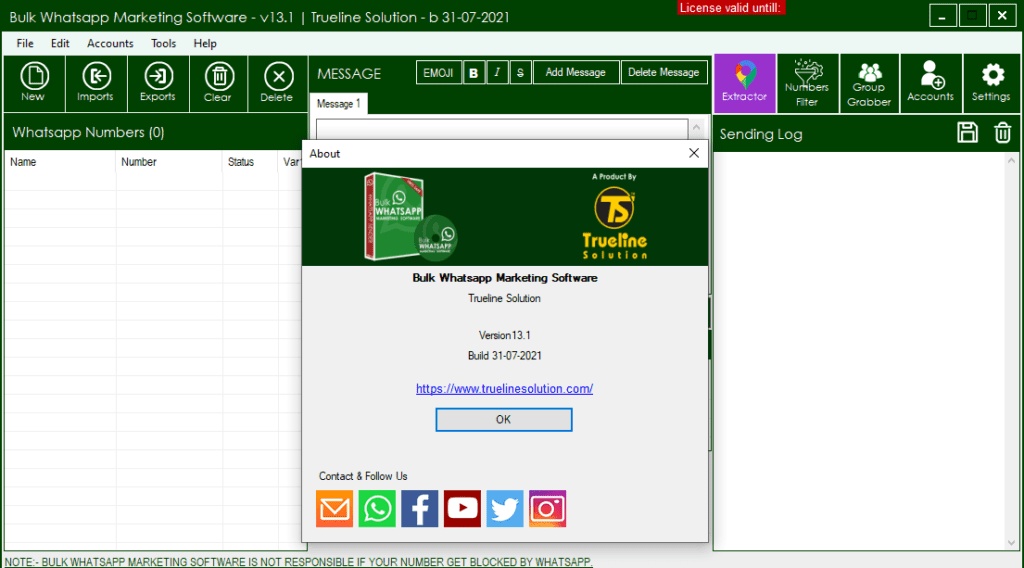Viewport: 1024px width, 568px height.
Task: Open the Instagram follow icon
Action: [x=547, y=509]
